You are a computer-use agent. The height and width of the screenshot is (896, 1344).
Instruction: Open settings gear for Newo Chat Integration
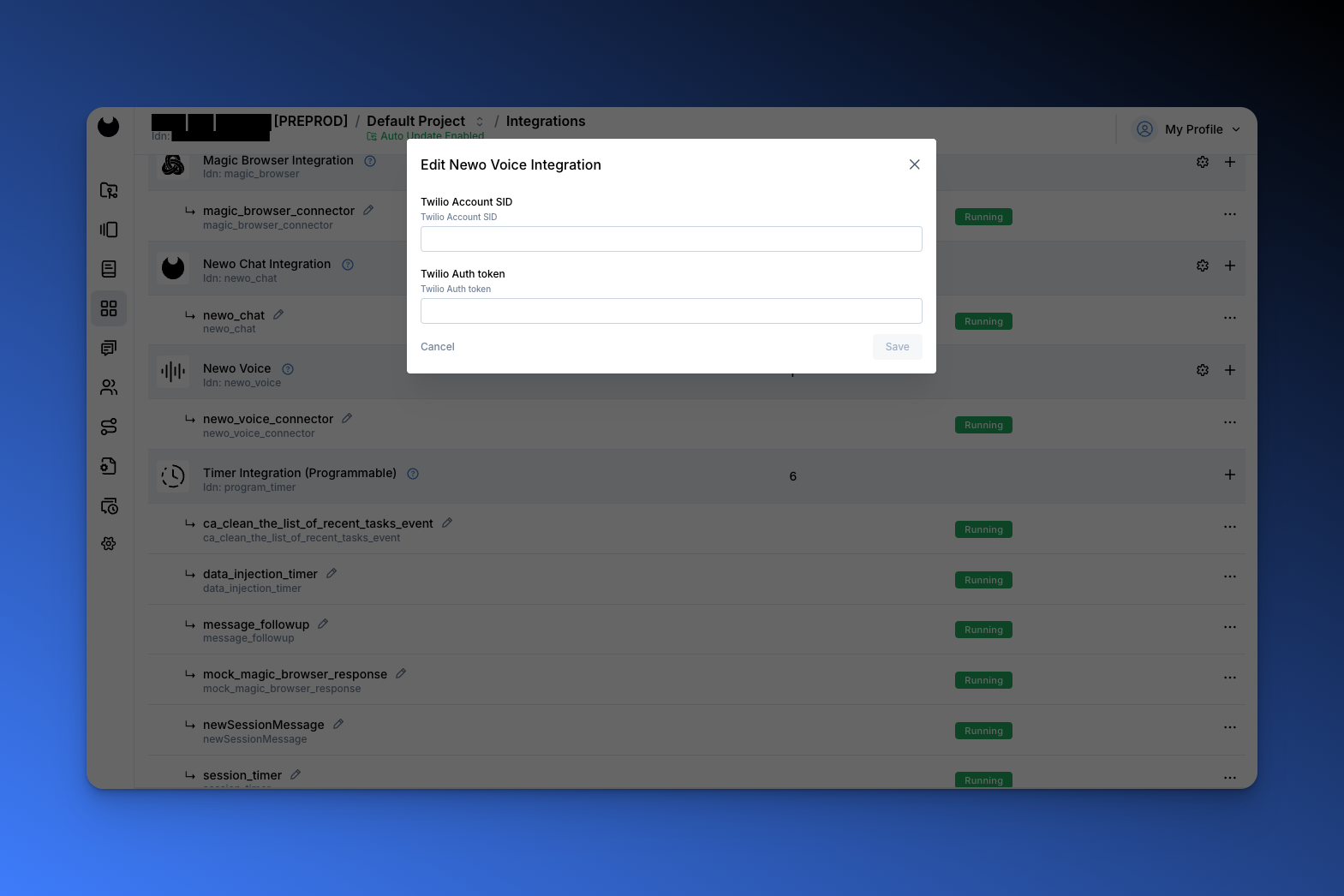click(1203, 266)
